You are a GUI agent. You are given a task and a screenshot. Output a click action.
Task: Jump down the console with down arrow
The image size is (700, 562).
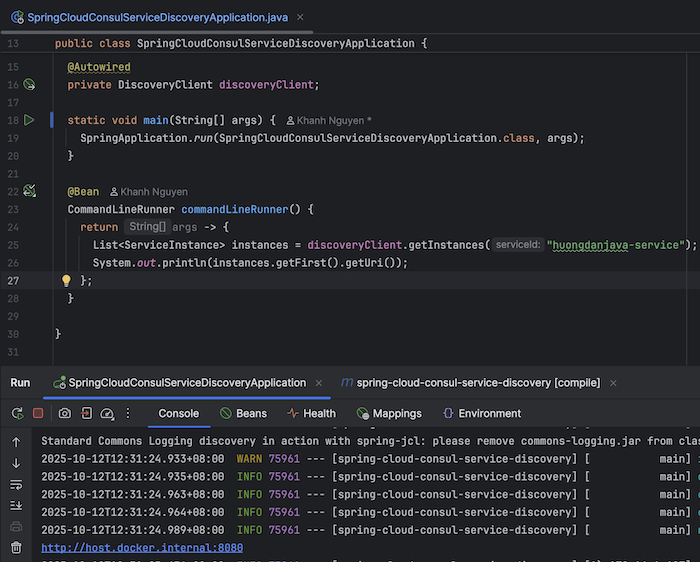(x=16, y=463)
